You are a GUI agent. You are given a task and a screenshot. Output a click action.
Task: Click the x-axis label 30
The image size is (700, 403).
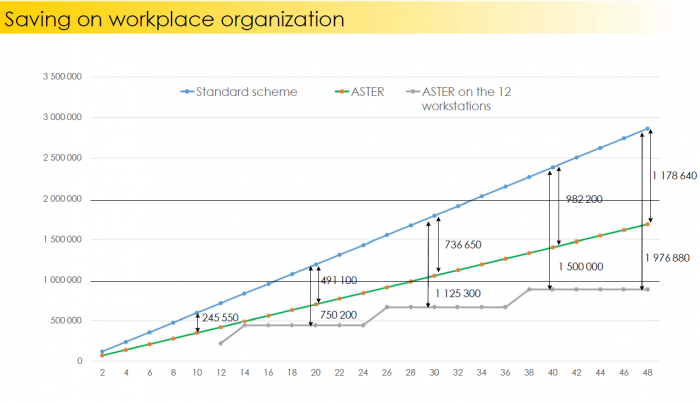click(434, 373)
